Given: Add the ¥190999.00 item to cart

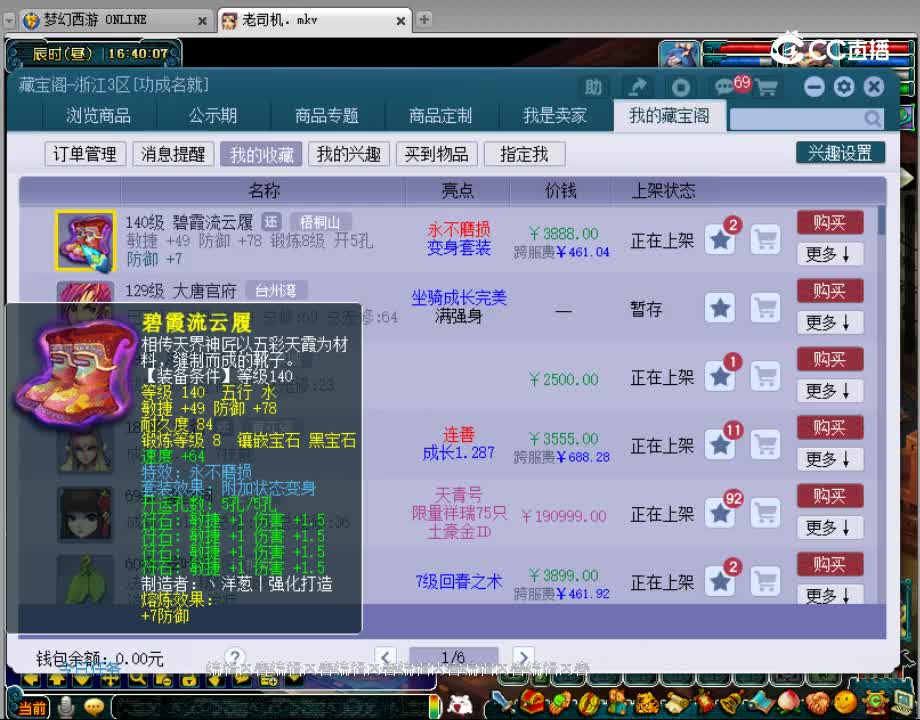Looking at the screenshot, I should (765, 513).
